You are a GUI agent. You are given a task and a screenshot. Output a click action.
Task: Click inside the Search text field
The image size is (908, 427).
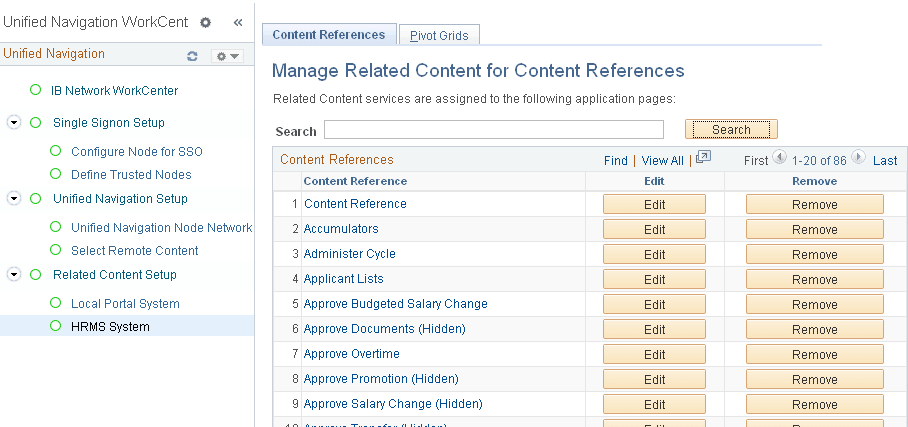pyautogui.click(x=494, y=130)
